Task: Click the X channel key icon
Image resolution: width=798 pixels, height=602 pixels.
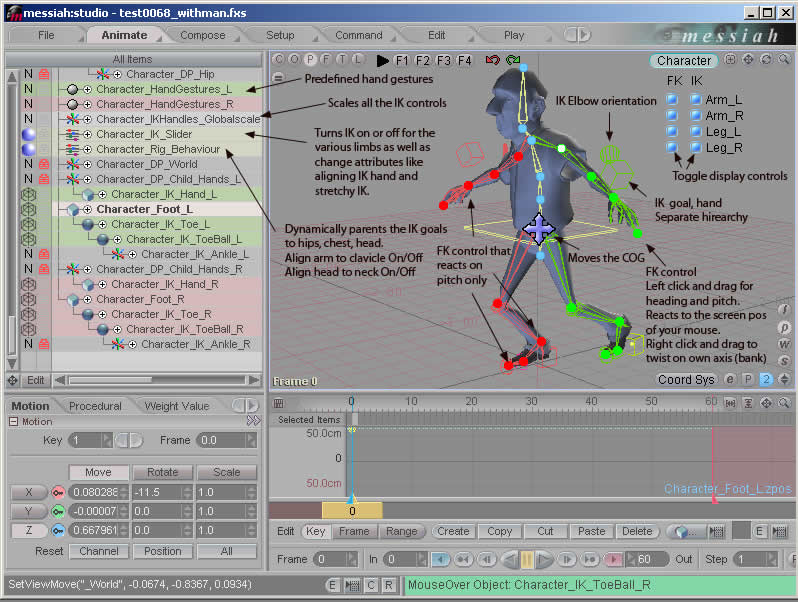Action: coord(58,493)
